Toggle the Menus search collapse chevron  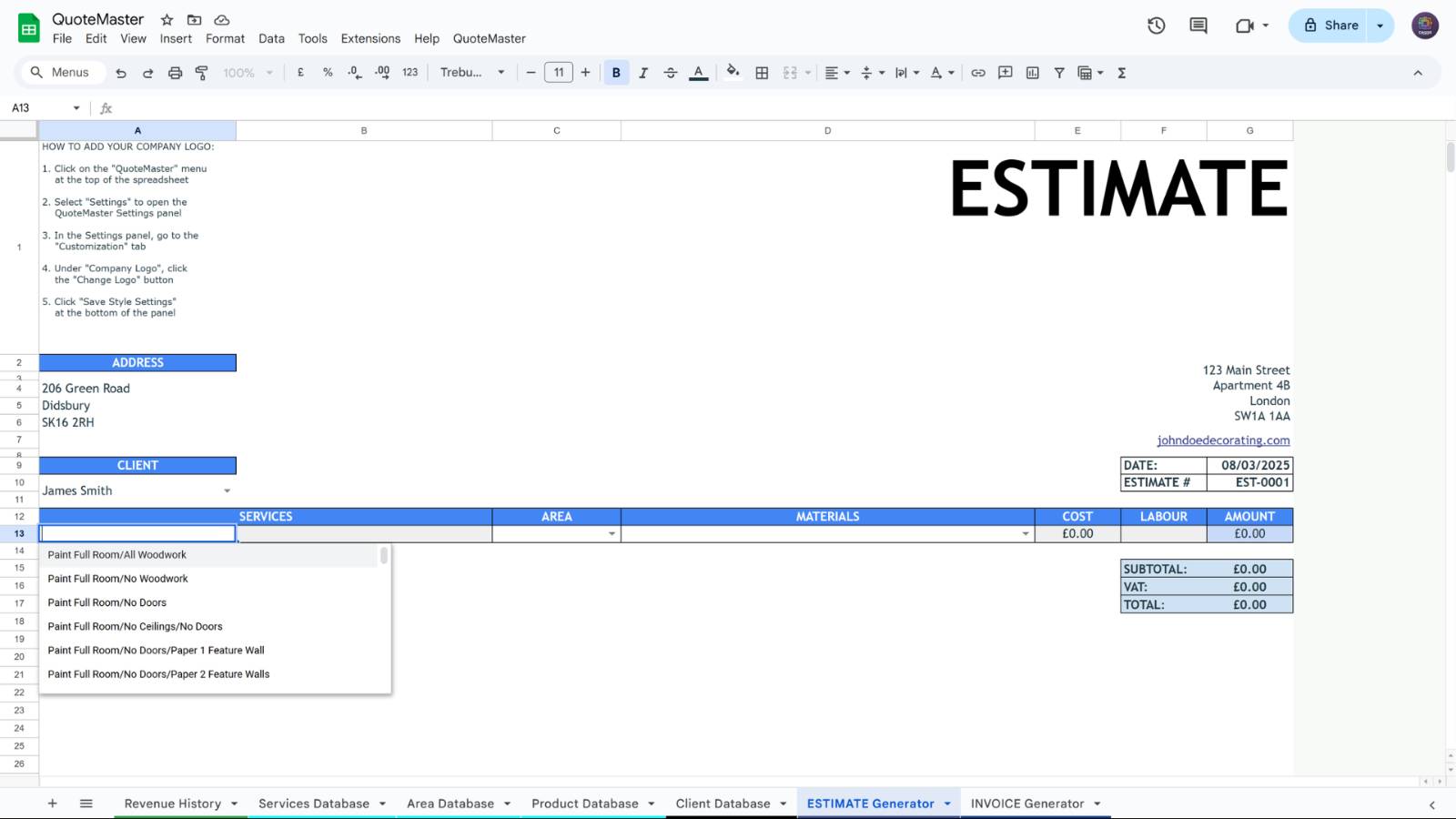point(1417,72)
